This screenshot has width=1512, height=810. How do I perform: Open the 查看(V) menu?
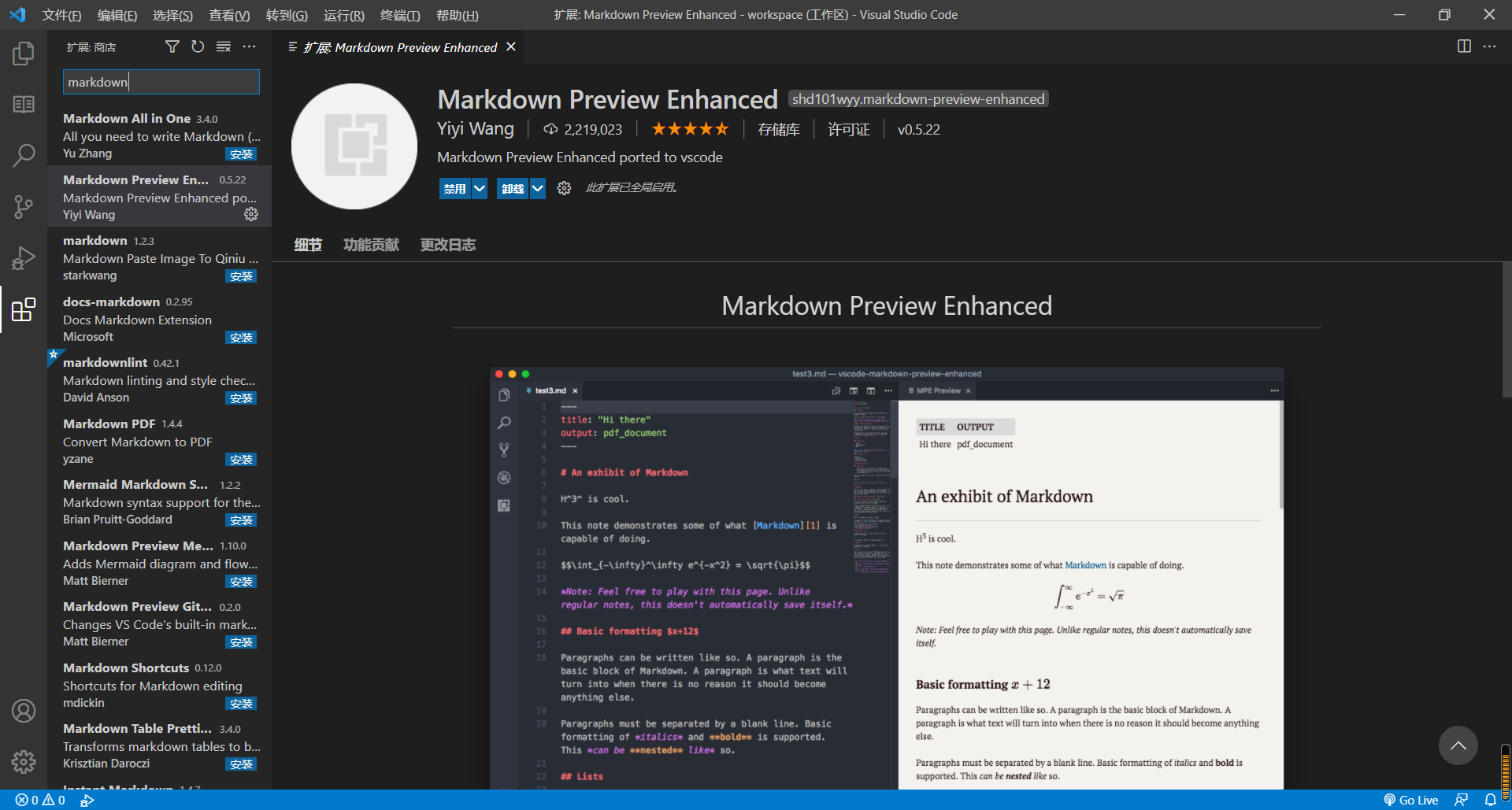tap(229, 15)
